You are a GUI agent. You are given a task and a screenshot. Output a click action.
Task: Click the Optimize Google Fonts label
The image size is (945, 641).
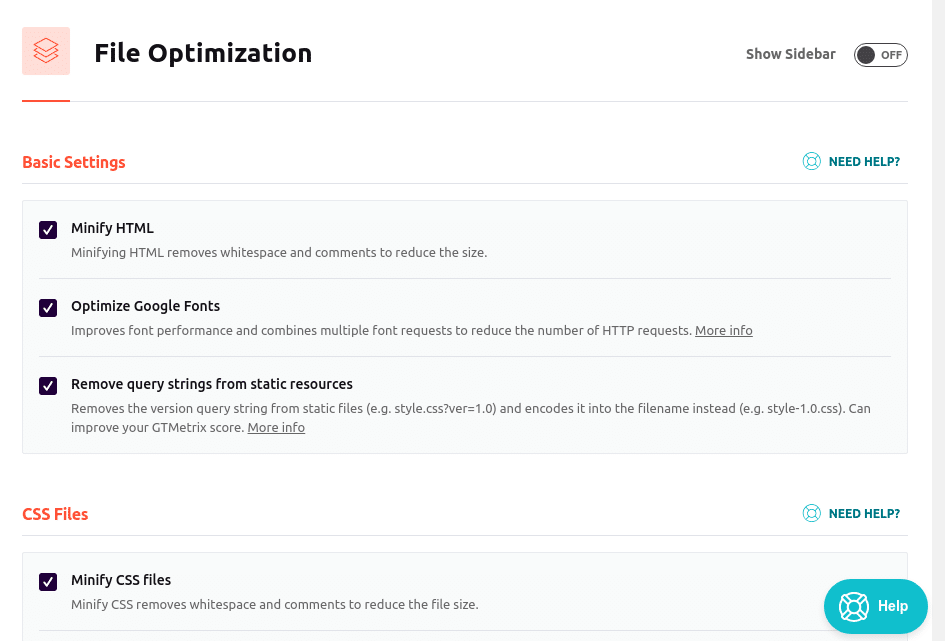tap(145, 306)
